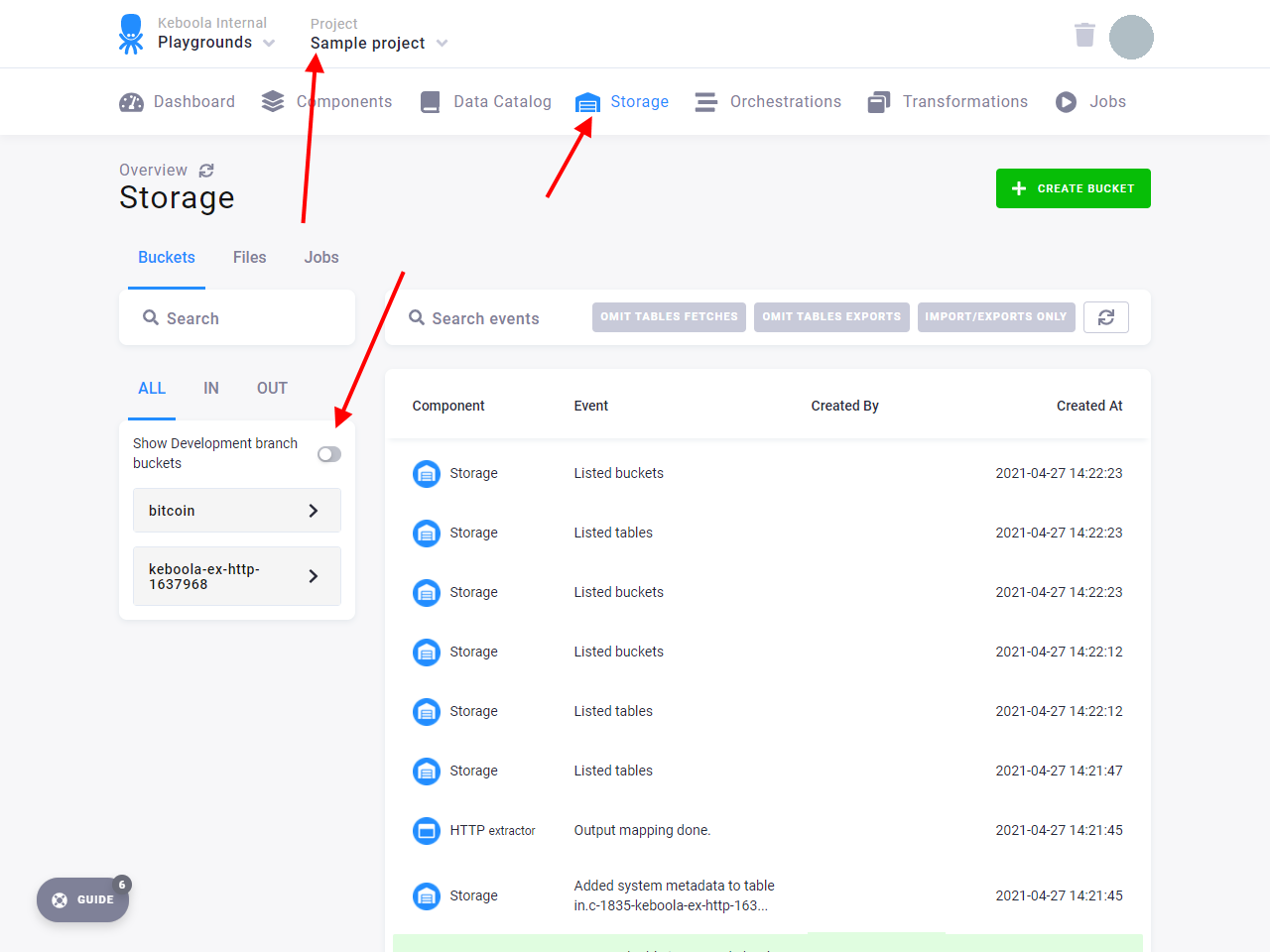
Task: Click the Event column header
Action: [591, 406]
